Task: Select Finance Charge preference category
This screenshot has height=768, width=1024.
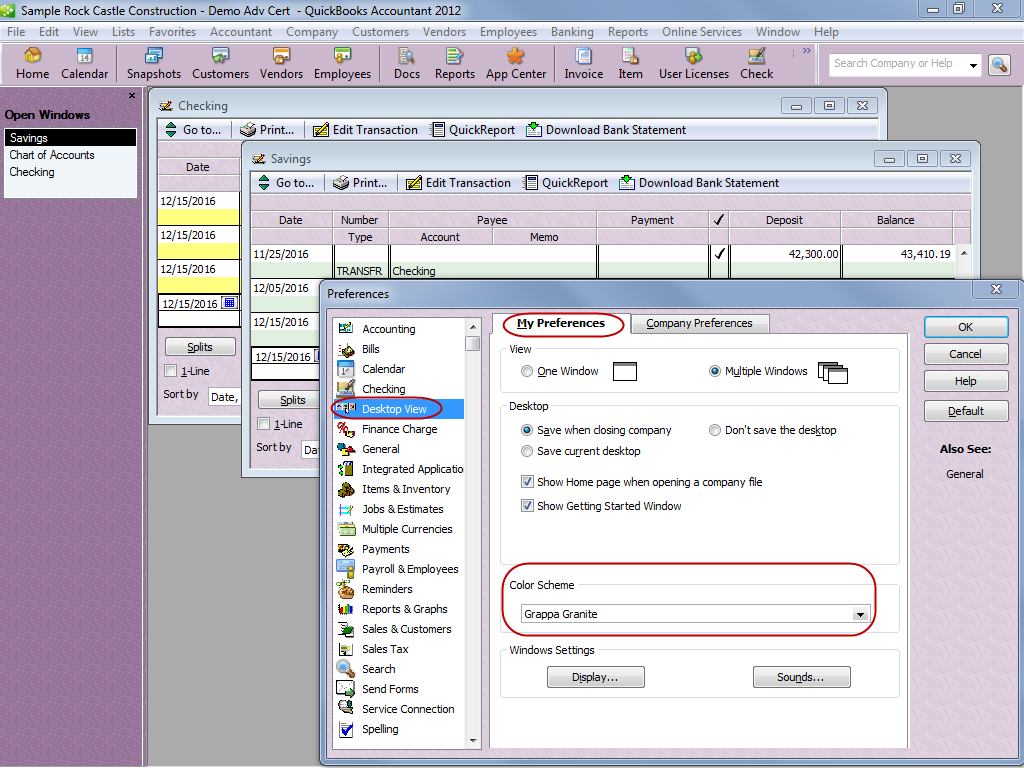Action: pos(399,429)
